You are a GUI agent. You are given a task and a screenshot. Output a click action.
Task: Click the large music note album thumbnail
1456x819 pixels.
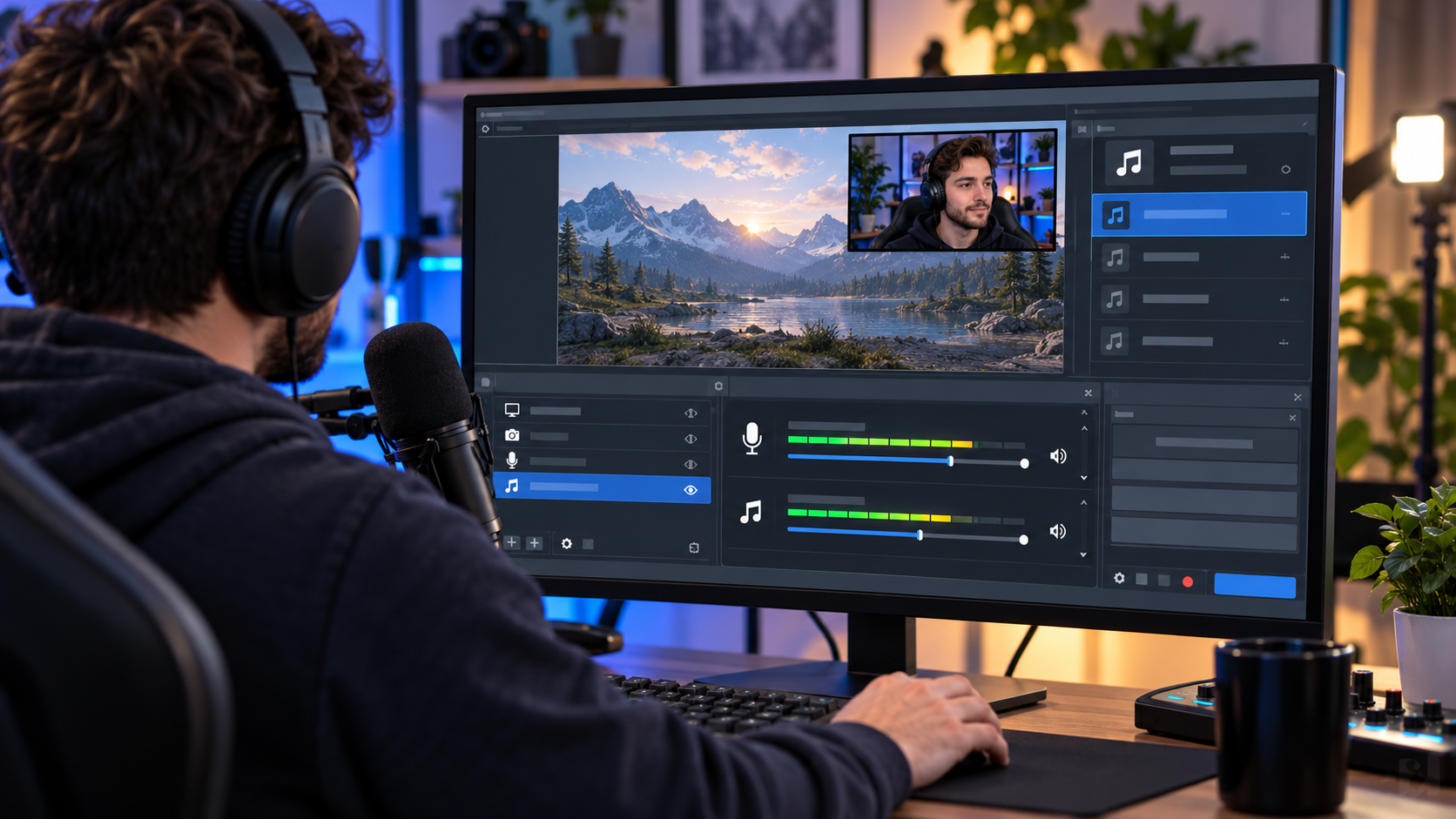[x=1129, y=163]
